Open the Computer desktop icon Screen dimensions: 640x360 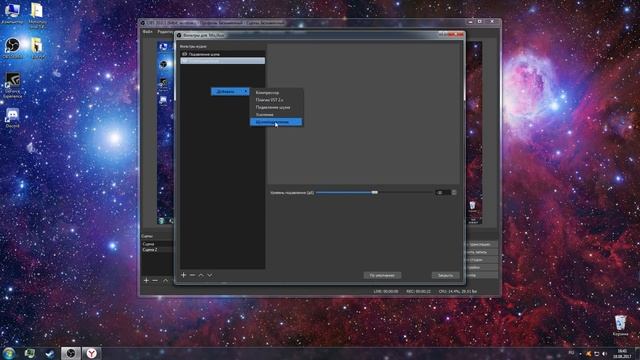(12, 13)
